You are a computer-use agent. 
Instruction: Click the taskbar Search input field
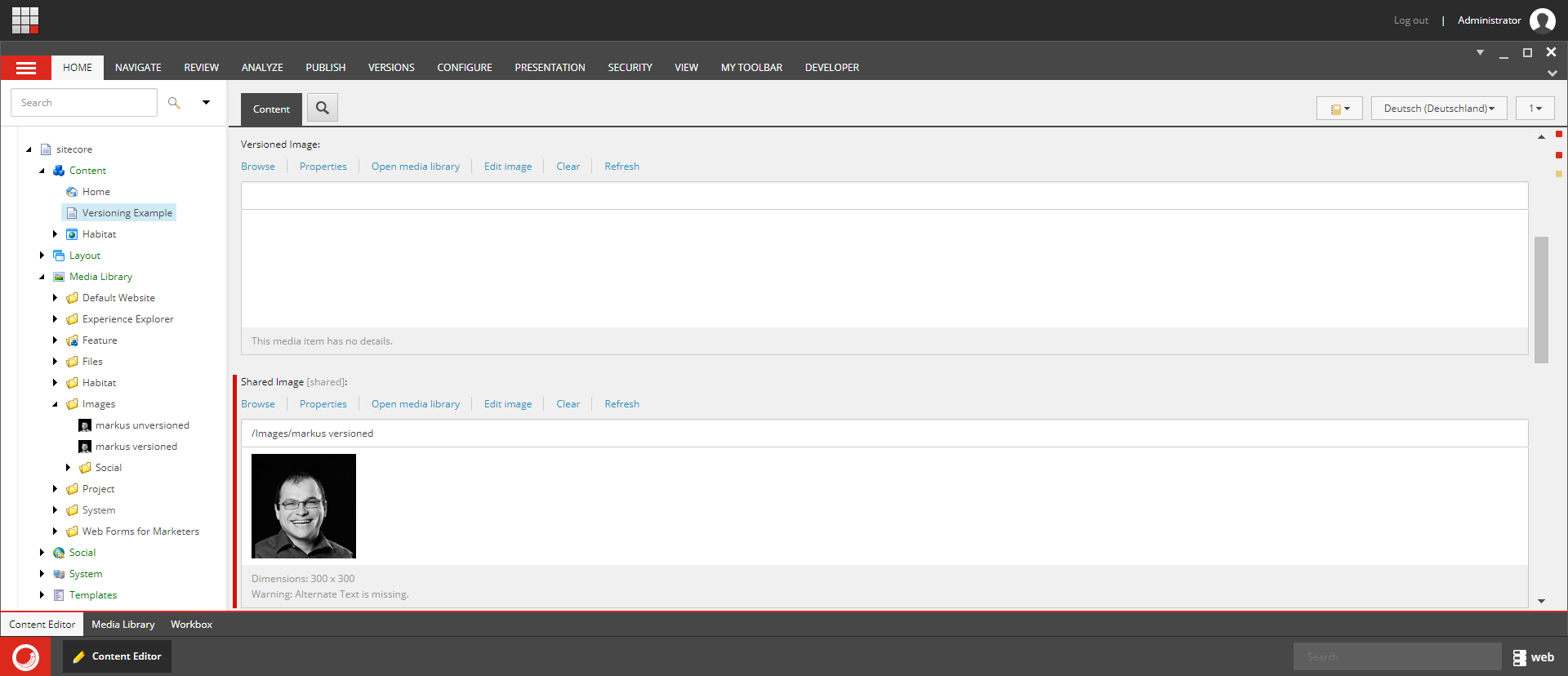tap(1397, 656)
